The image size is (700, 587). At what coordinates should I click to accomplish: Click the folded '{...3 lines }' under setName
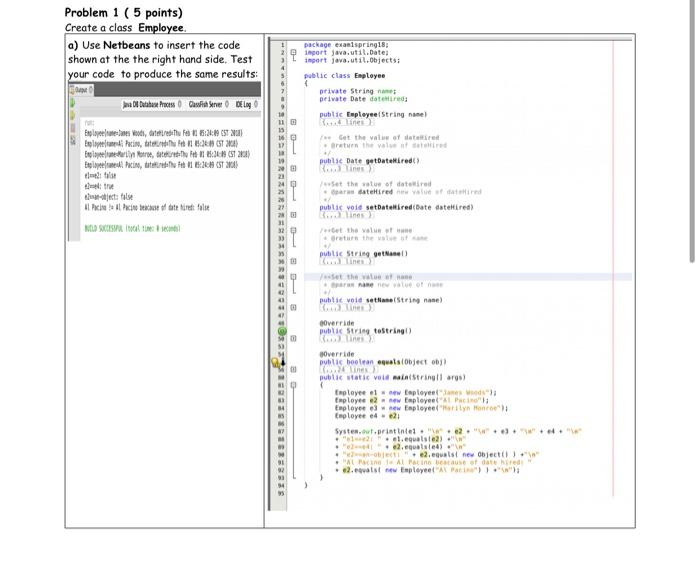coord(347,308)
